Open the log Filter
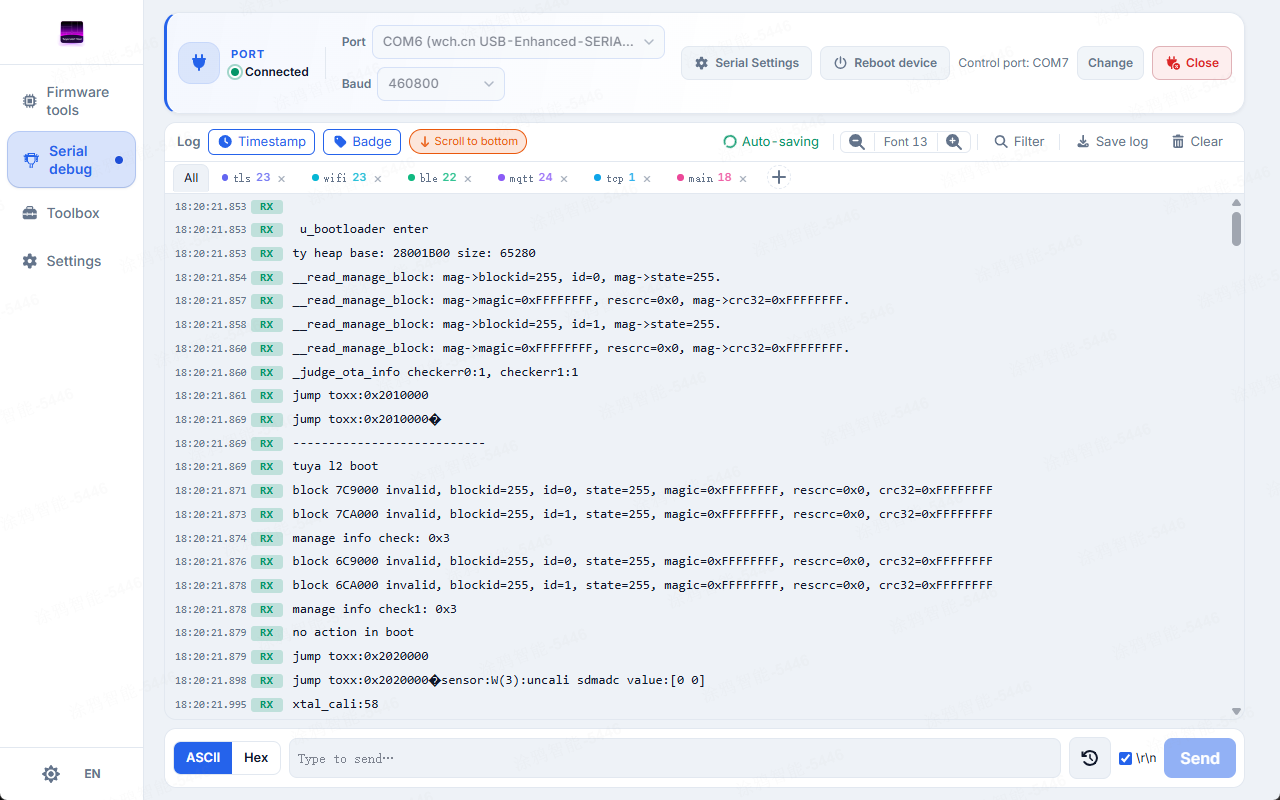The width and height of the screenshot is (1280, 800). tap(1019, 142)
